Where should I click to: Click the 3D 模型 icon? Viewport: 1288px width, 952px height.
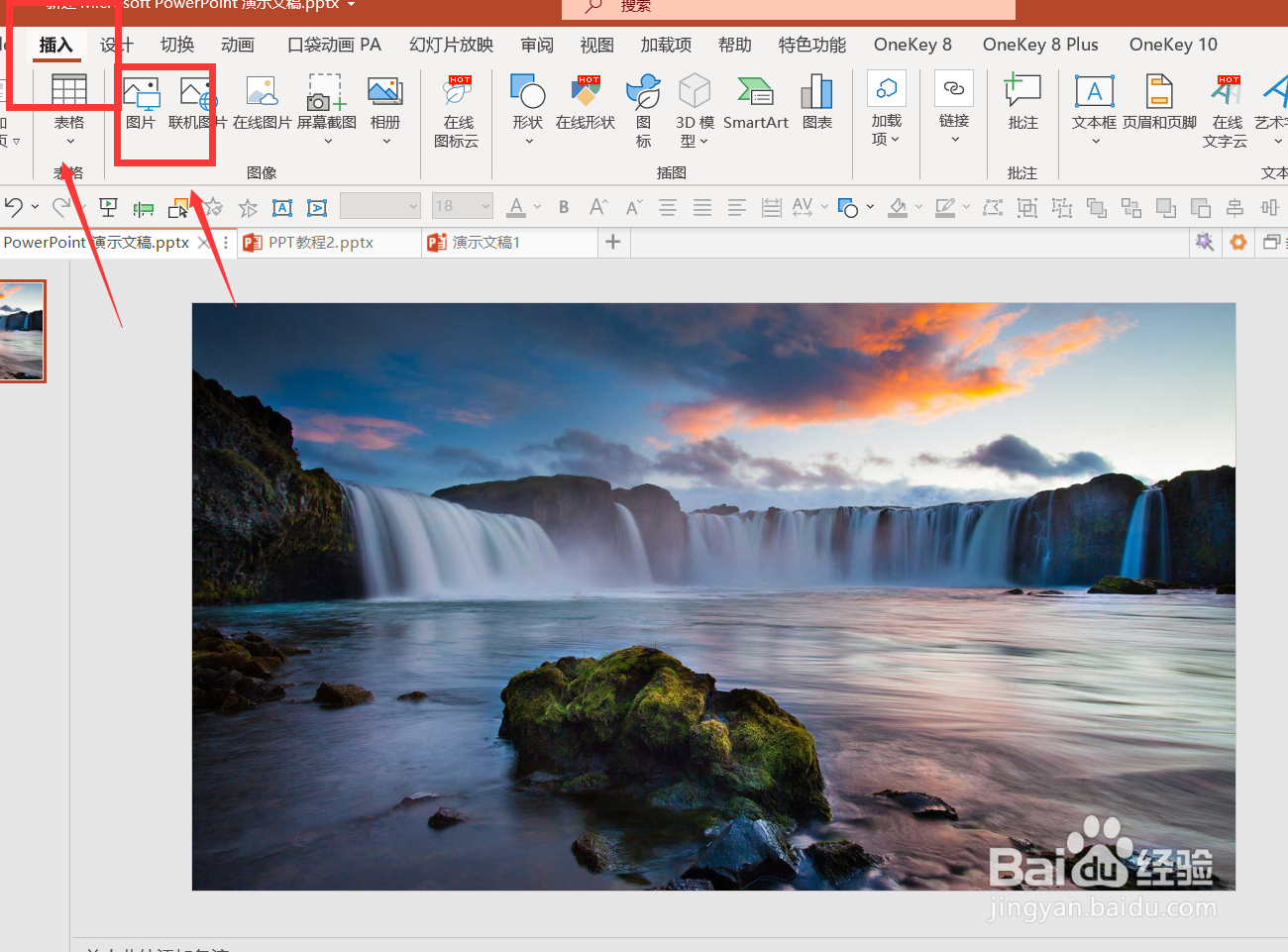tap(695, 111)
